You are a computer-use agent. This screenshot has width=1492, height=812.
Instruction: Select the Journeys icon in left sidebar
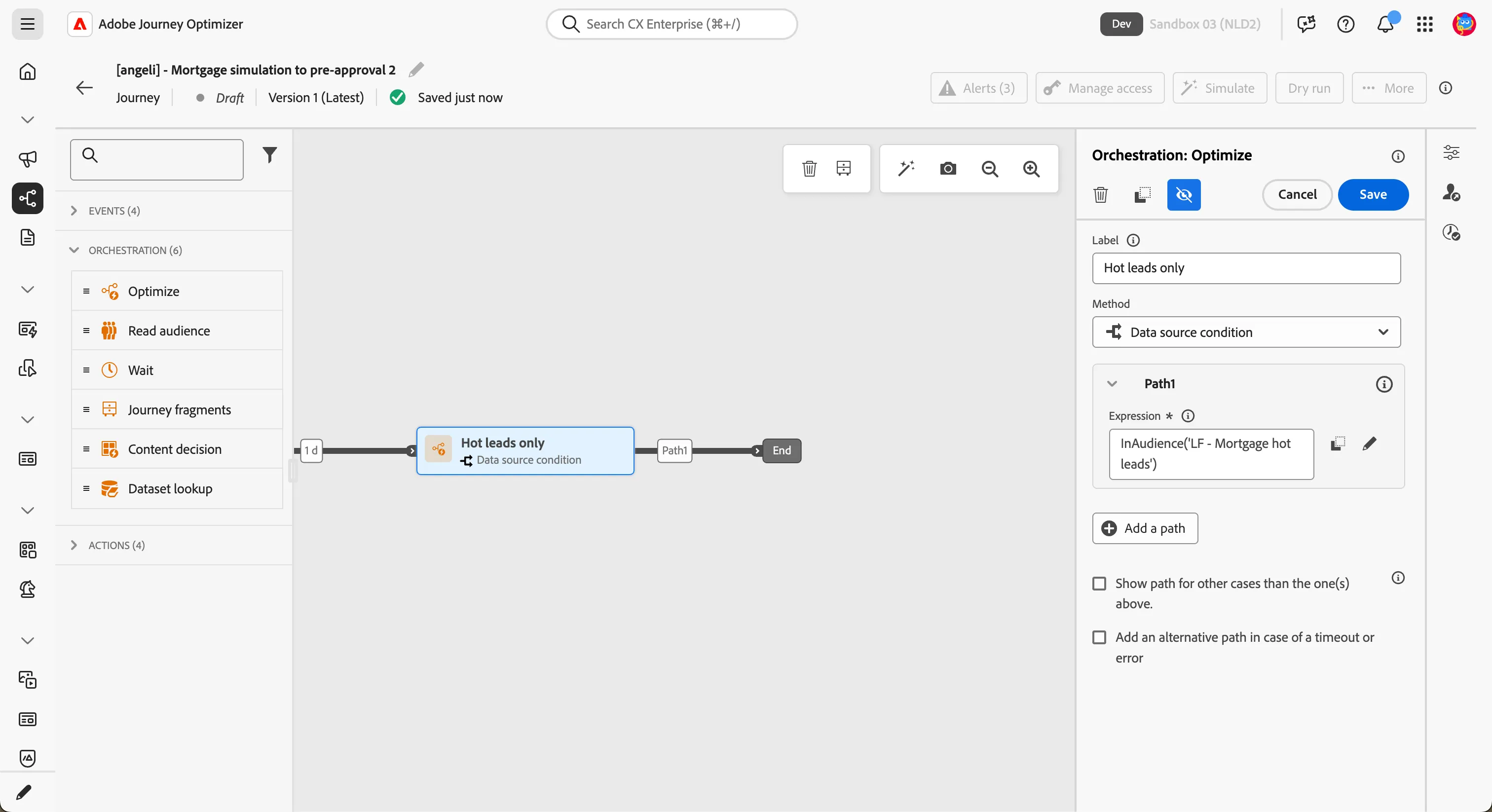coord(27,199)
